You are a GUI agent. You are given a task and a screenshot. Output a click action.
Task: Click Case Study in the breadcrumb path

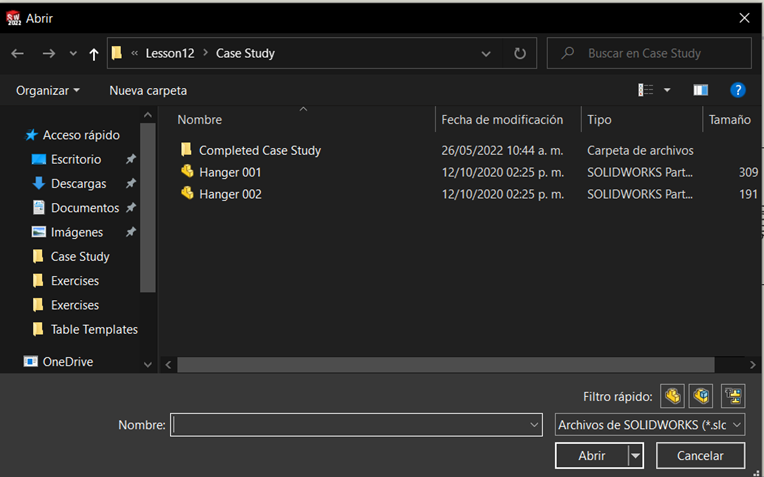click(246, 53)
